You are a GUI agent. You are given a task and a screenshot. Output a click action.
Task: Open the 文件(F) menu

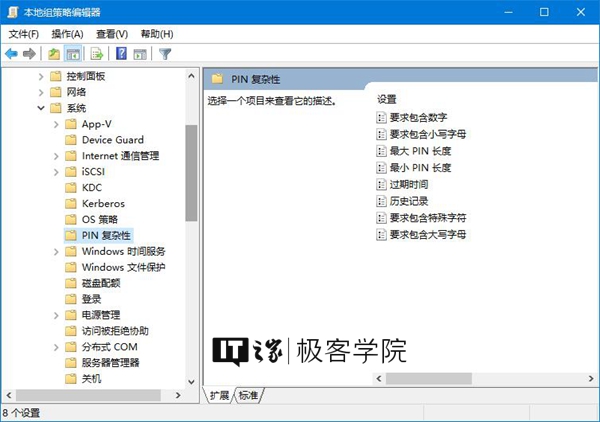(23, 34)
